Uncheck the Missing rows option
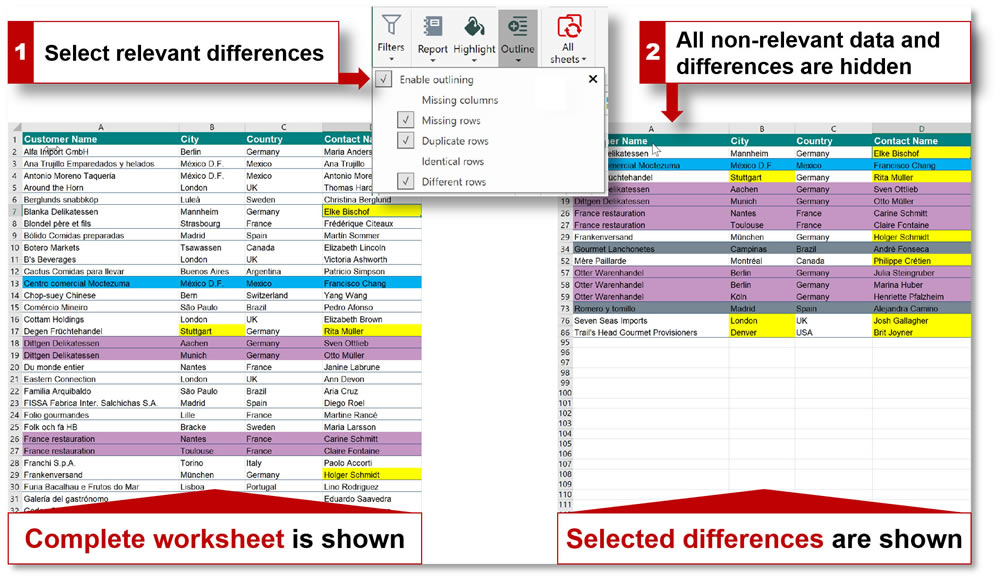 pos(406,120)
